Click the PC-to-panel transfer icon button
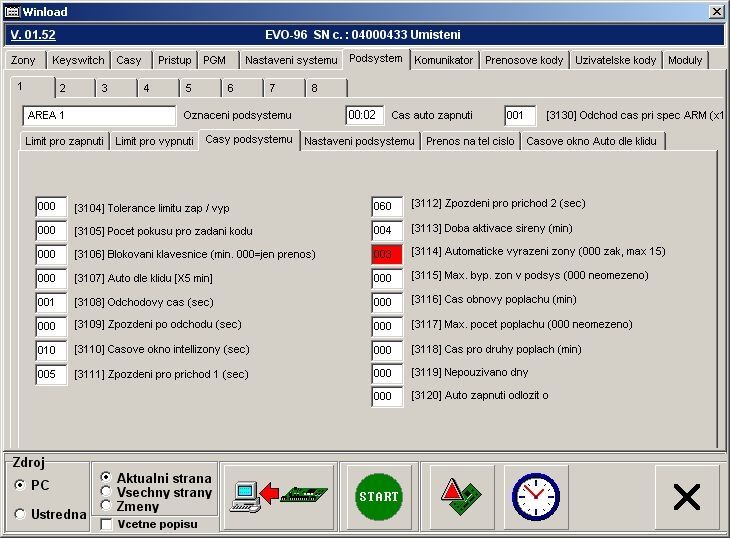The height and width of the screenshot is (538, 730). tap(279, 496)
